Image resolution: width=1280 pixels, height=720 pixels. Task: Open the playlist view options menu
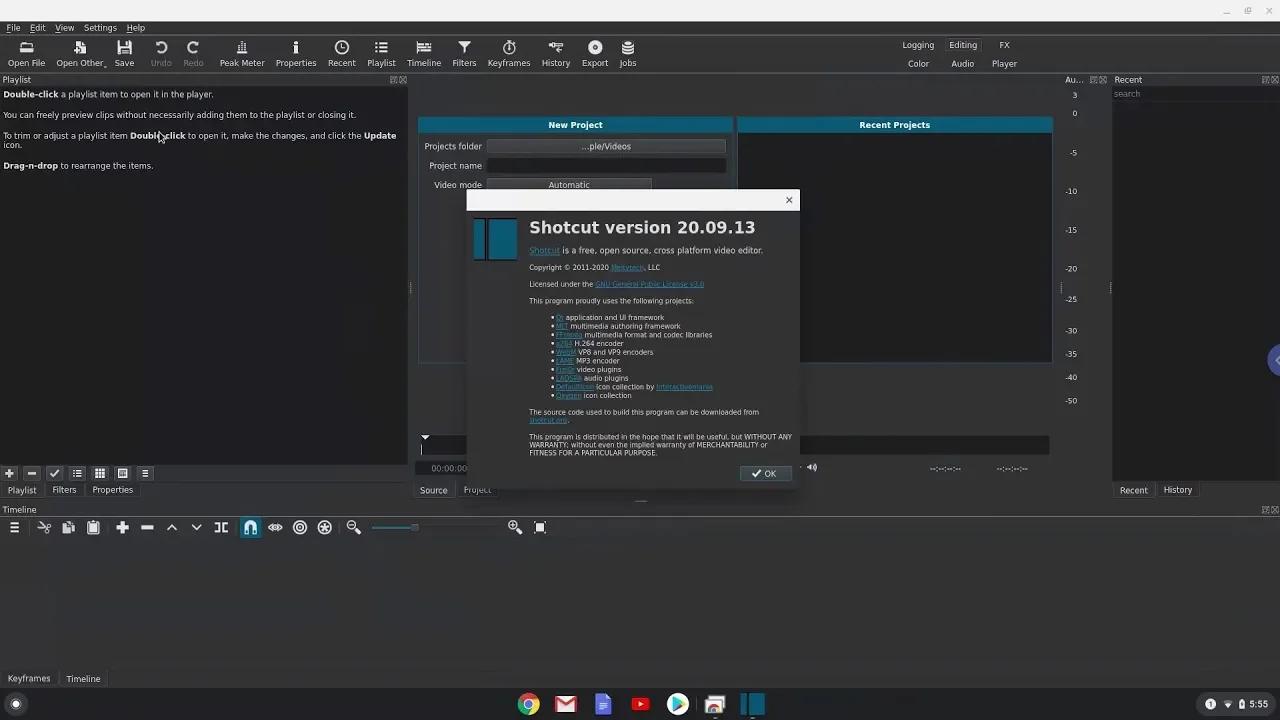click(x=144, y=473)
